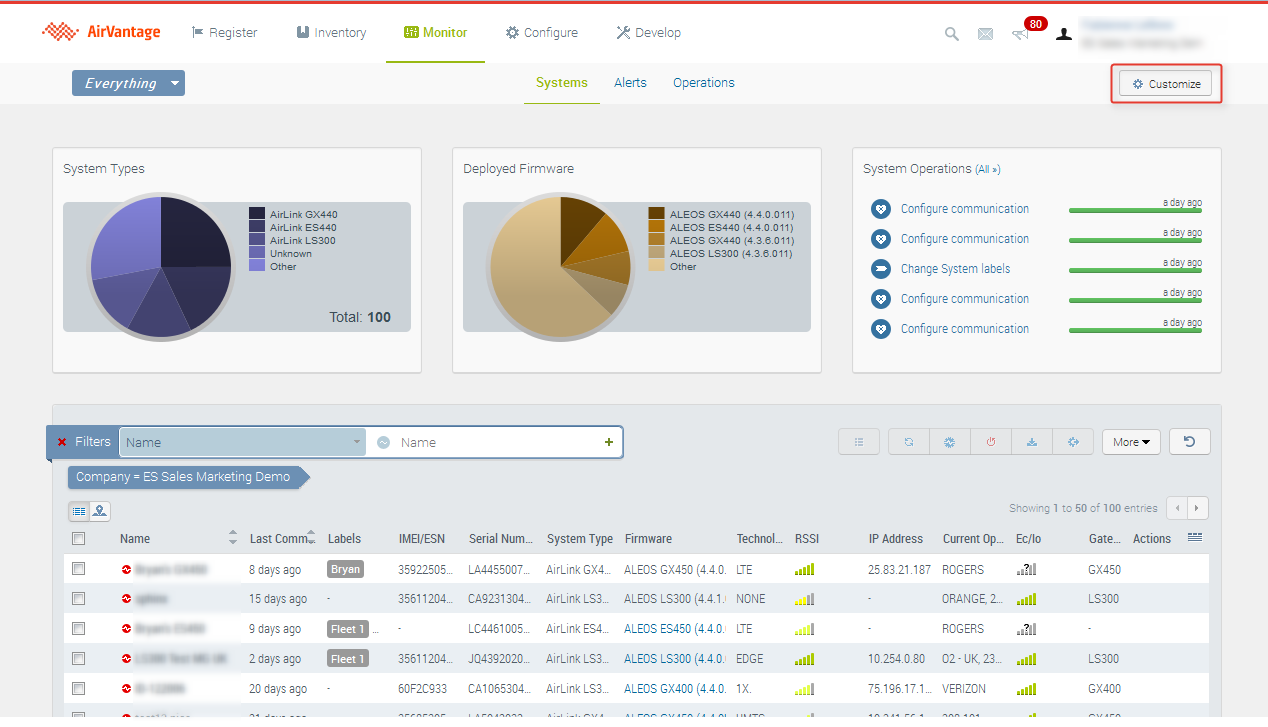The width and height of the screenshot is (1268, 727).
Task: Open the Everything dropdown
Action: pos(128,83)
